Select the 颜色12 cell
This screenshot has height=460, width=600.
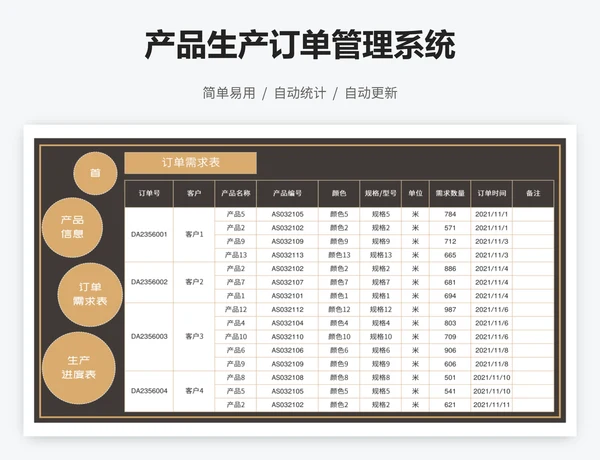[x=339, y=310]
